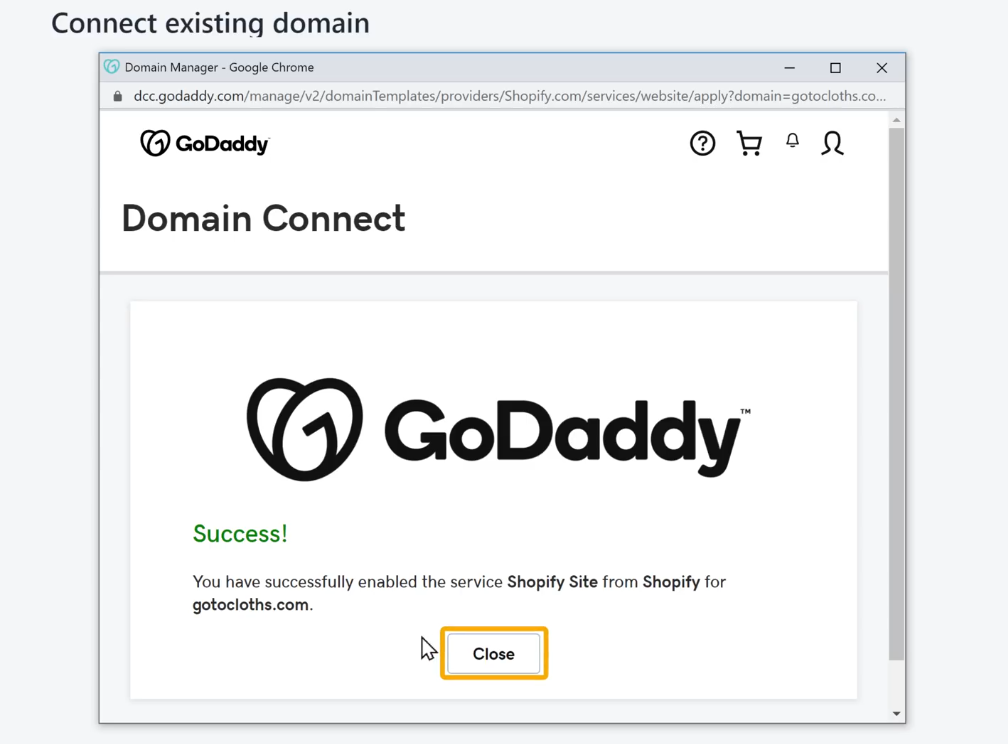Open the user account profile icon
The width and height of the screenshot is (1008, 744).
tap(832, 143)
